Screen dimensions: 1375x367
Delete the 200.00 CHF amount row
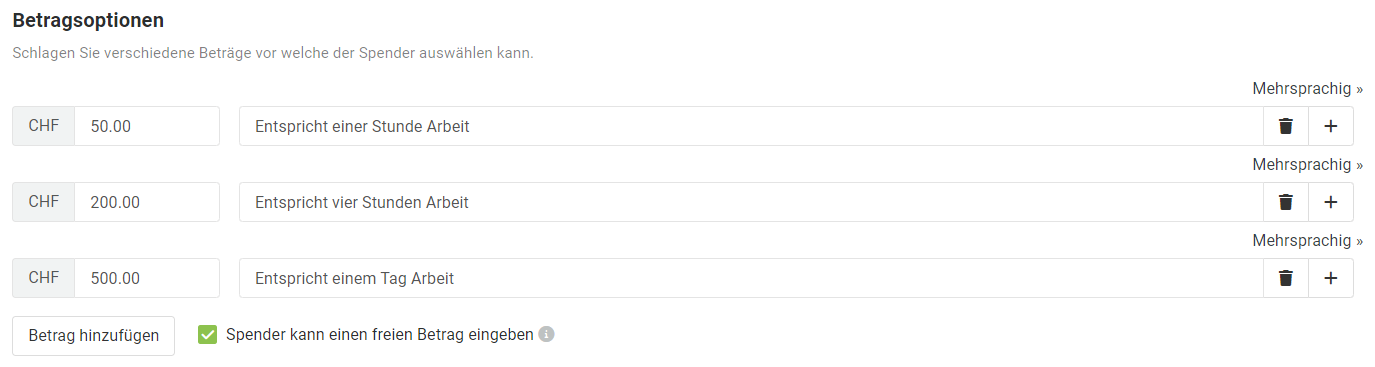[1286, 202]
